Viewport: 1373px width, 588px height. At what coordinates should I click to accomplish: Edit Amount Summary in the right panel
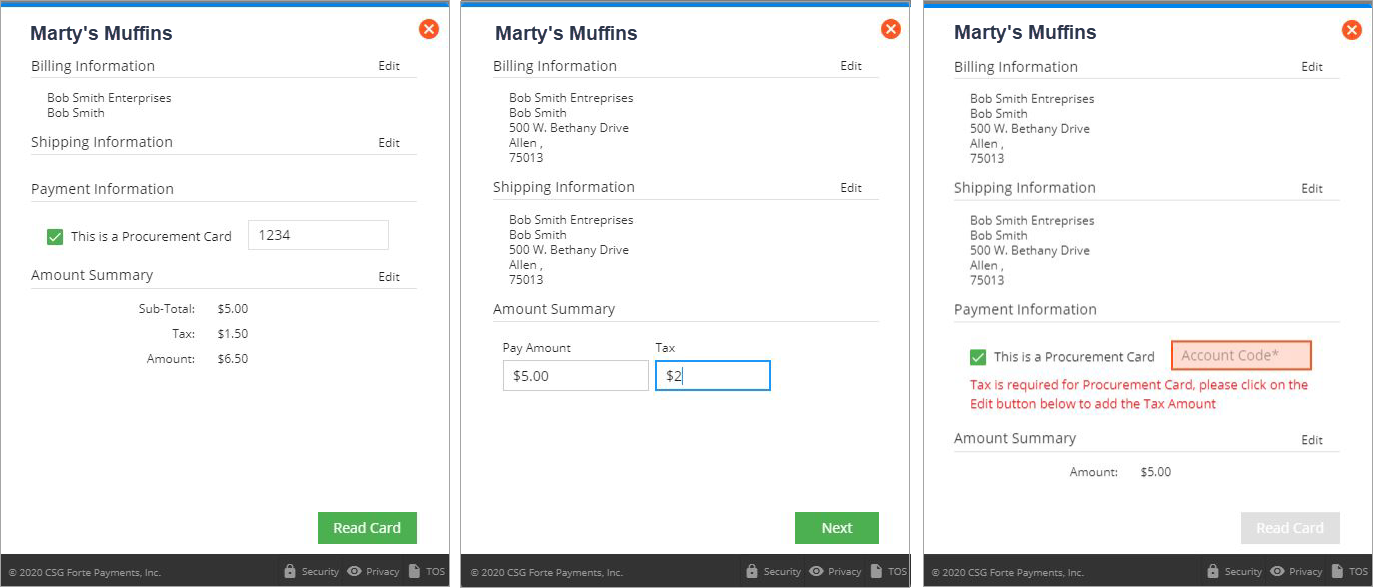tap(1312, 440)
